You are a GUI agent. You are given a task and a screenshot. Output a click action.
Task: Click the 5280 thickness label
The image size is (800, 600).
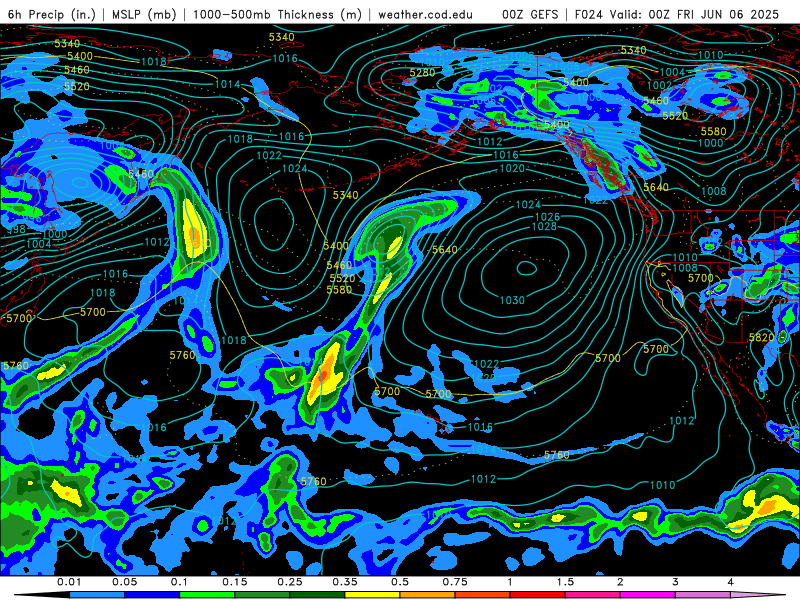coord(422,72)
